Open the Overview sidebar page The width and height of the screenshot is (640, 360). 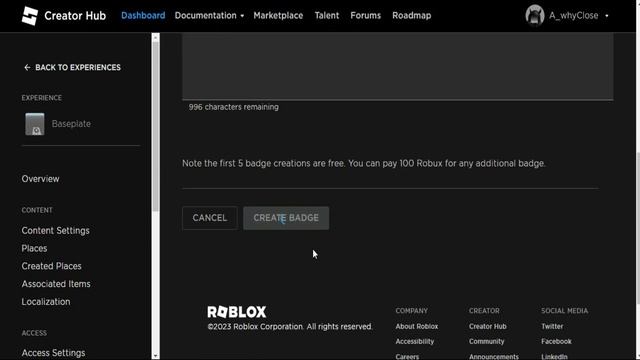40,179
